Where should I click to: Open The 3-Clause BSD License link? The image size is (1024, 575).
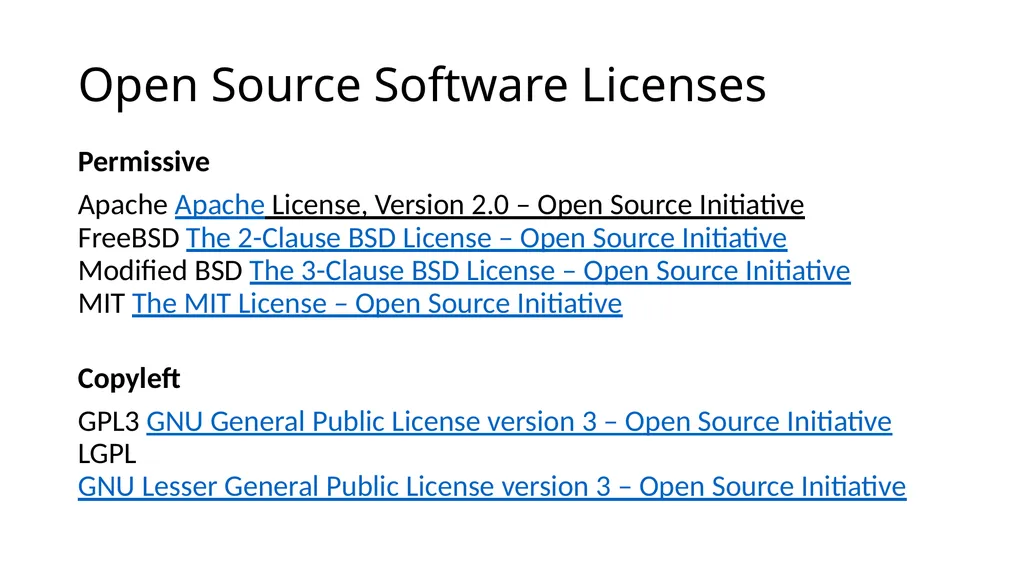click(550, 271)
